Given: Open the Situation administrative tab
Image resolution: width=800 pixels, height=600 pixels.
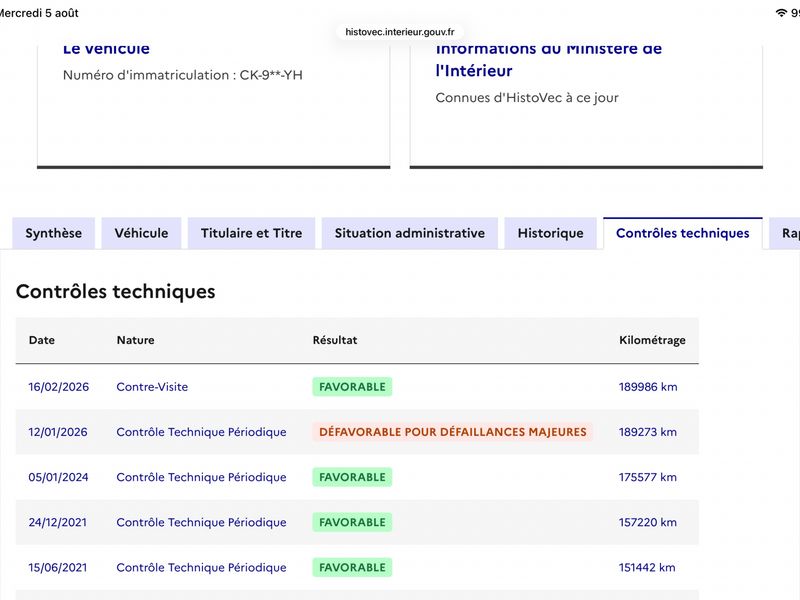Looking at the screenshot, I should [410, 233].
